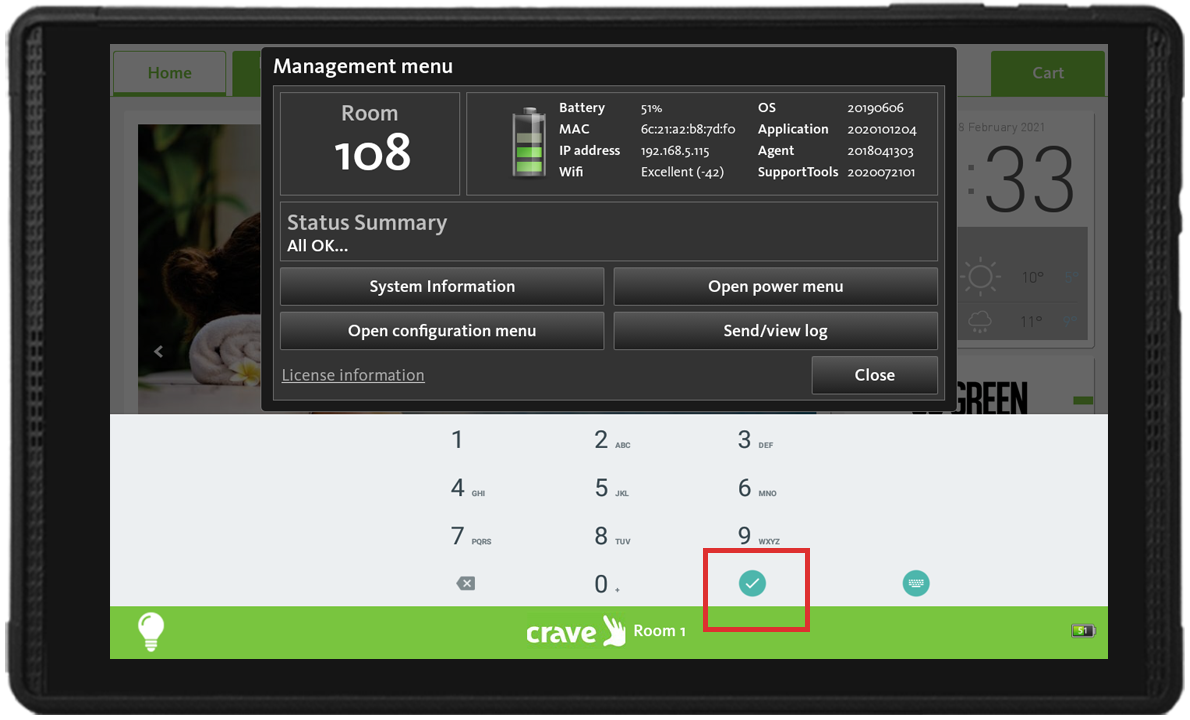
Task: Open System Information
Action: [x=442, y=286]
